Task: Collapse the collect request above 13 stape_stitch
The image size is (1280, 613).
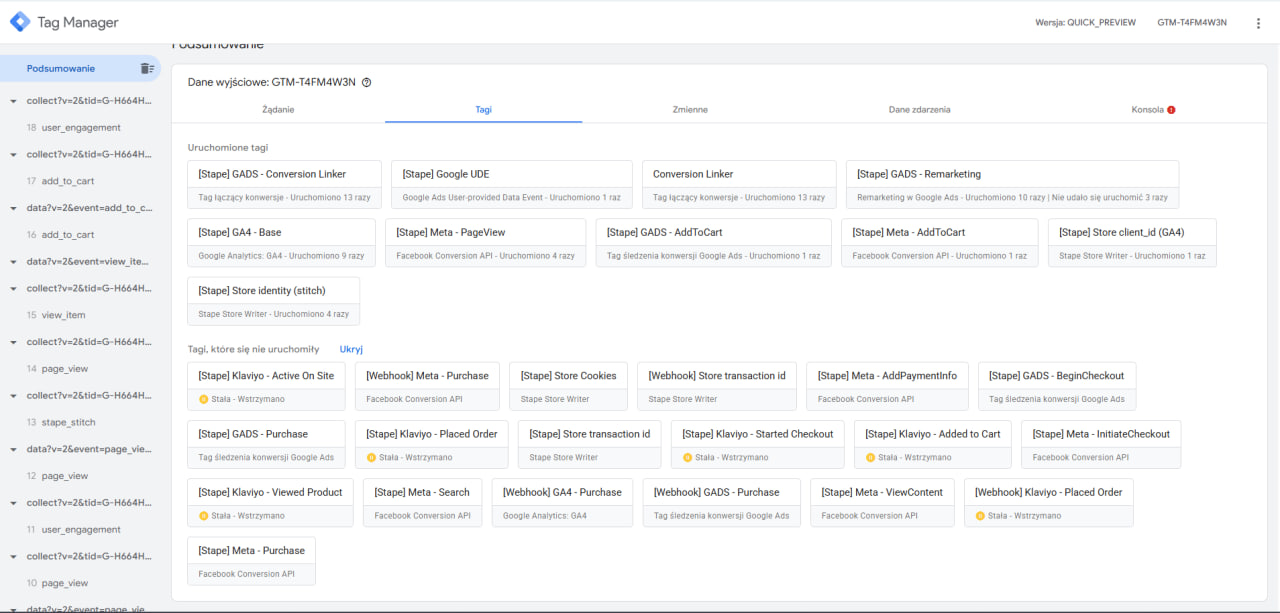Action: 13,396
